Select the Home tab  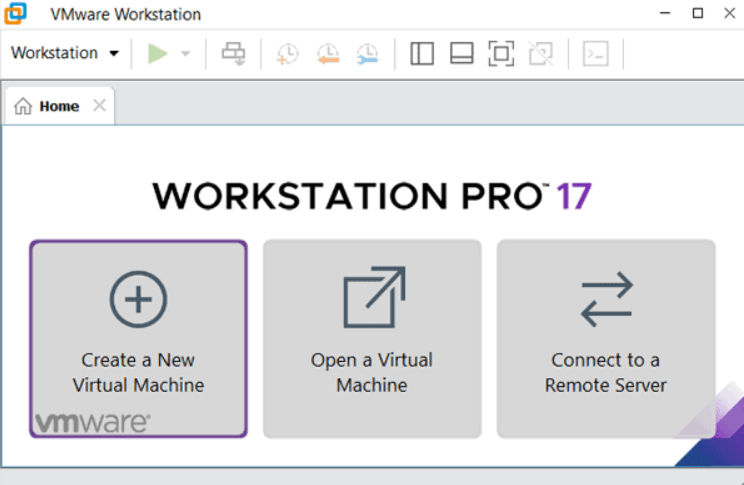click(60, 106)
